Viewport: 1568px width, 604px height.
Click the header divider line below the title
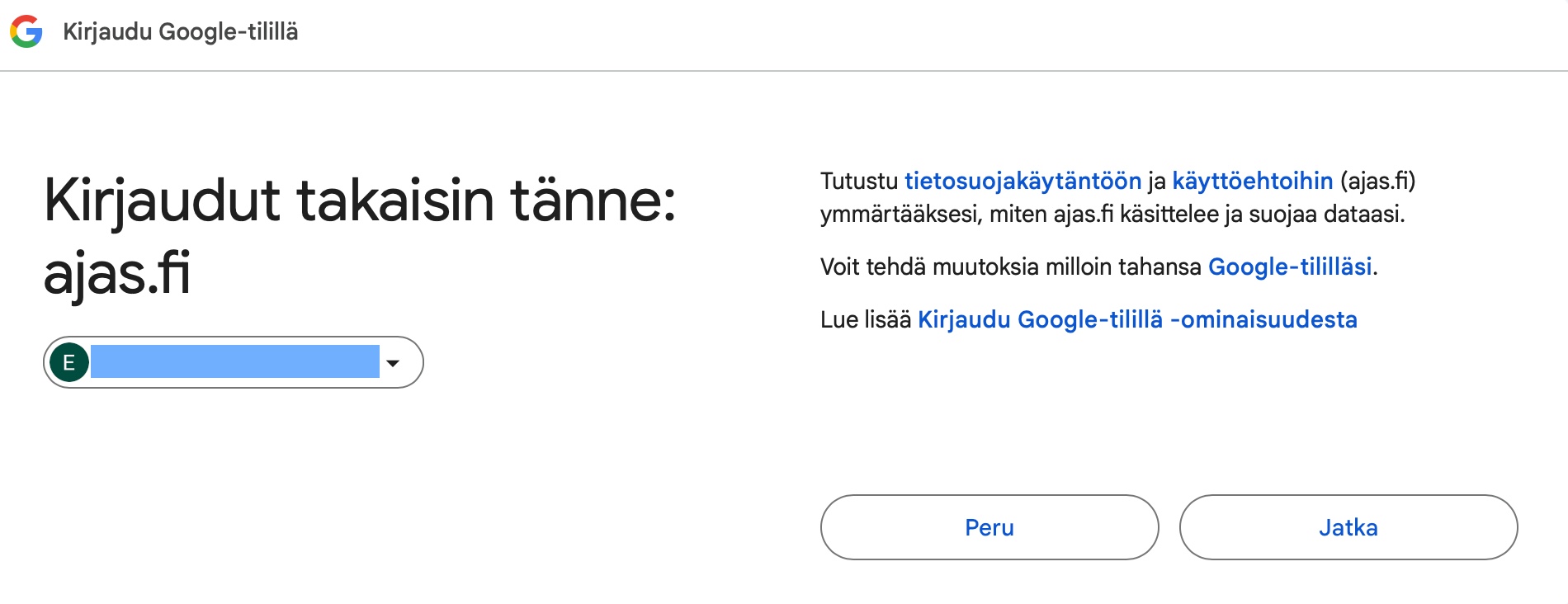tap(784, 71)
